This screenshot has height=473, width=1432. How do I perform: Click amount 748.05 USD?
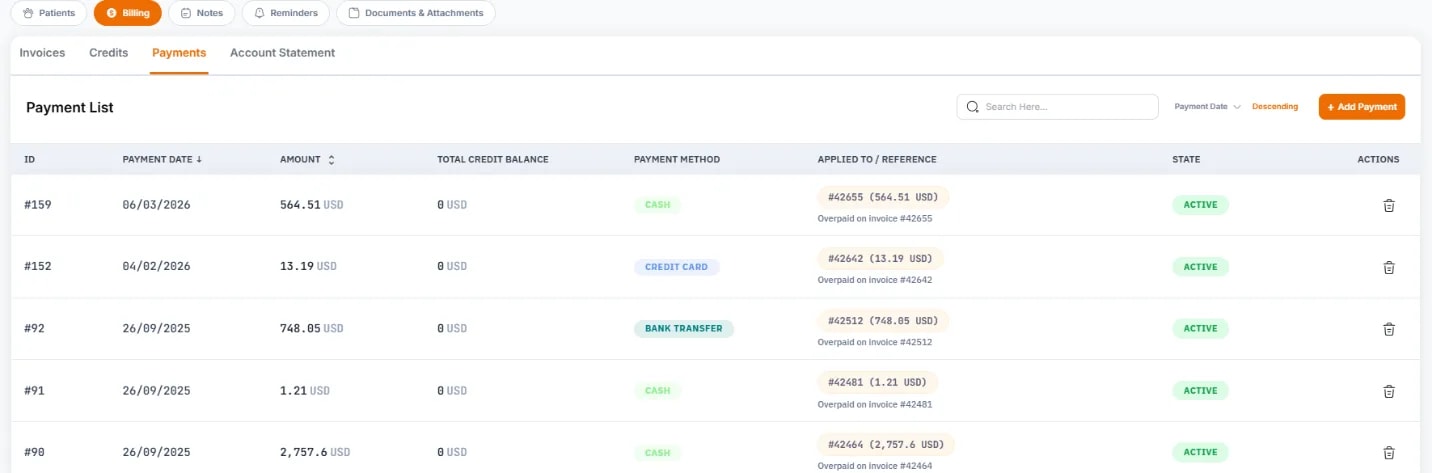[312, 329]
